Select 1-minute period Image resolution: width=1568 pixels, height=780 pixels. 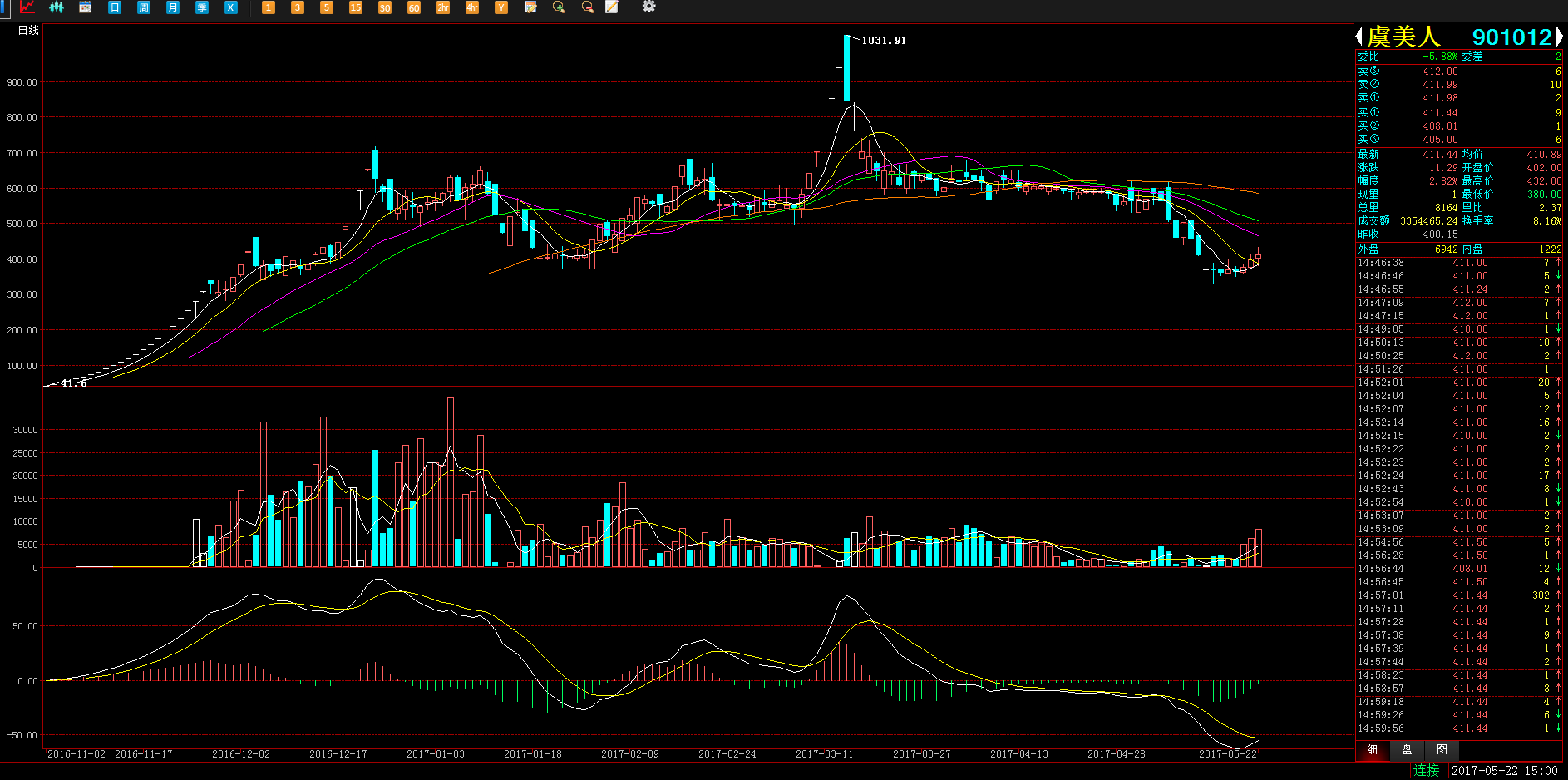click(x=268, y=7)
